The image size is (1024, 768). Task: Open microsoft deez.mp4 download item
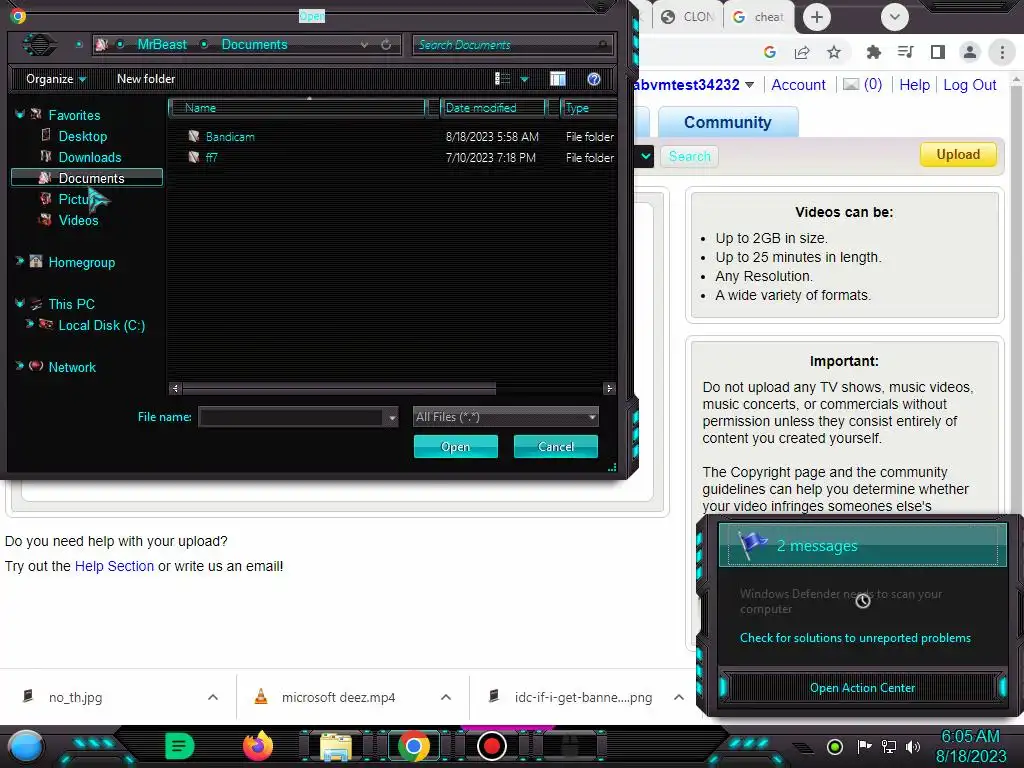click(338, 697)
